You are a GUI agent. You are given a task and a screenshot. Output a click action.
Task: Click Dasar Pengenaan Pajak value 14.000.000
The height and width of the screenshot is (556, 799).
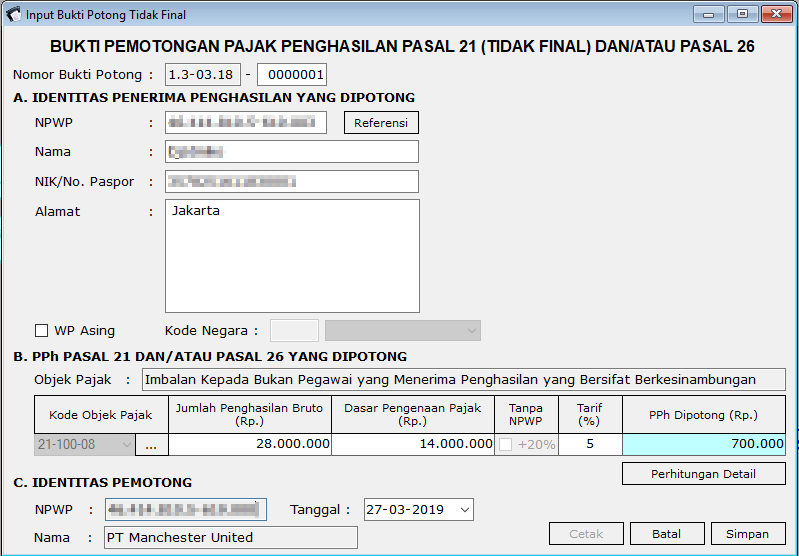click(x=413, y=444)
